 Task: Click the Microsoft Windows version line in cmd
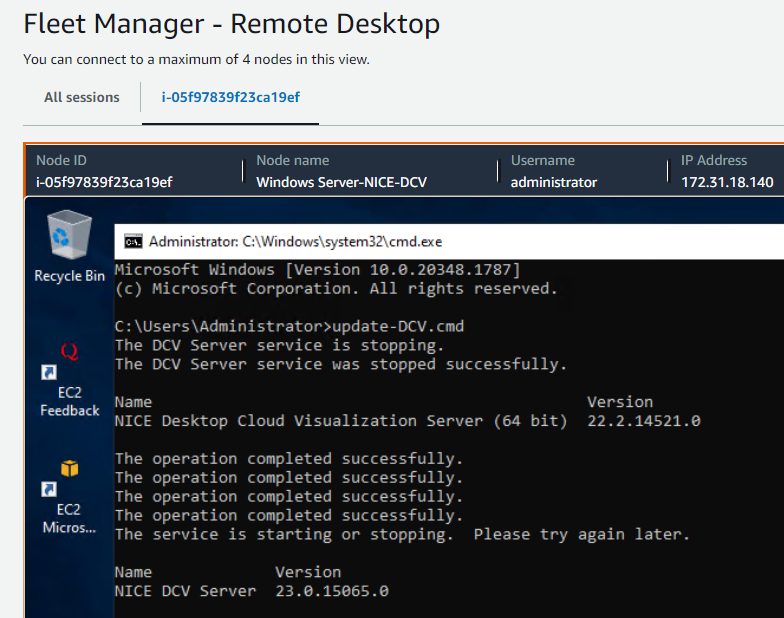(318, 270)
